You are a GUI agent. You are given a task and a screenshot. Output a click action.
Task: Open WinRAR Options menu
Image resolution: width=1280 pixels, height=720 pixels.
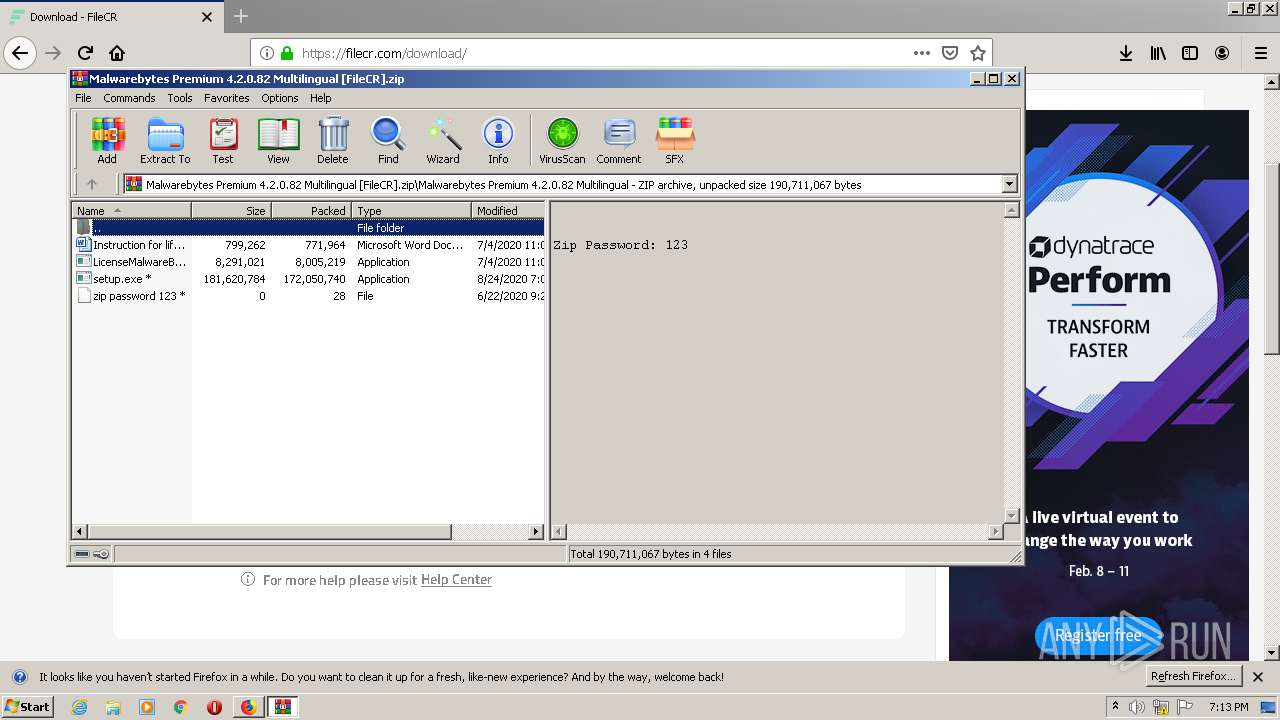pos(280,98)
